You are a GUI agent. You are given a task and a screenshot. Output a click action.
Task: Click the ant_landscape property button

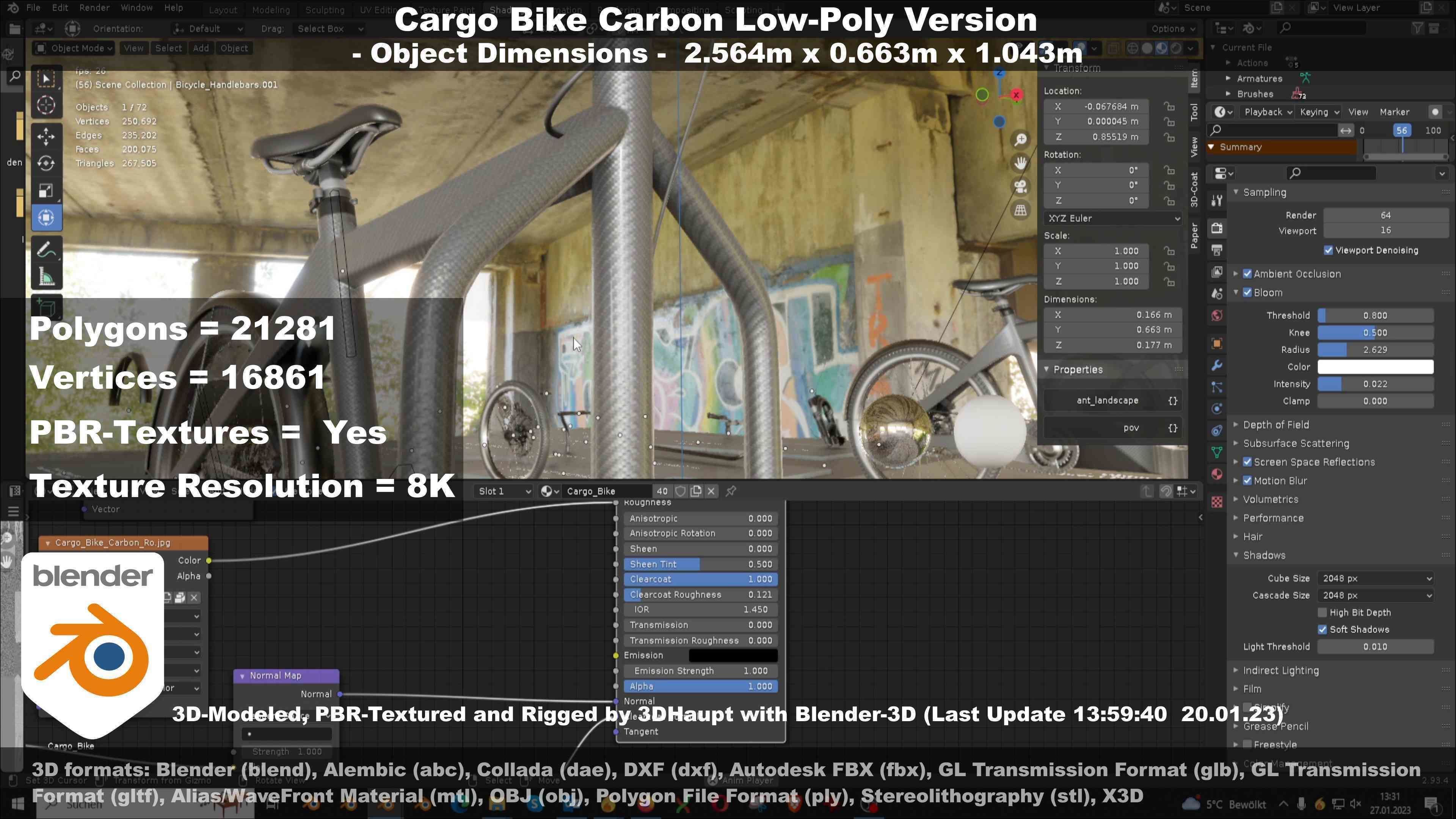pyautogui.click(x=1112, y=401)
